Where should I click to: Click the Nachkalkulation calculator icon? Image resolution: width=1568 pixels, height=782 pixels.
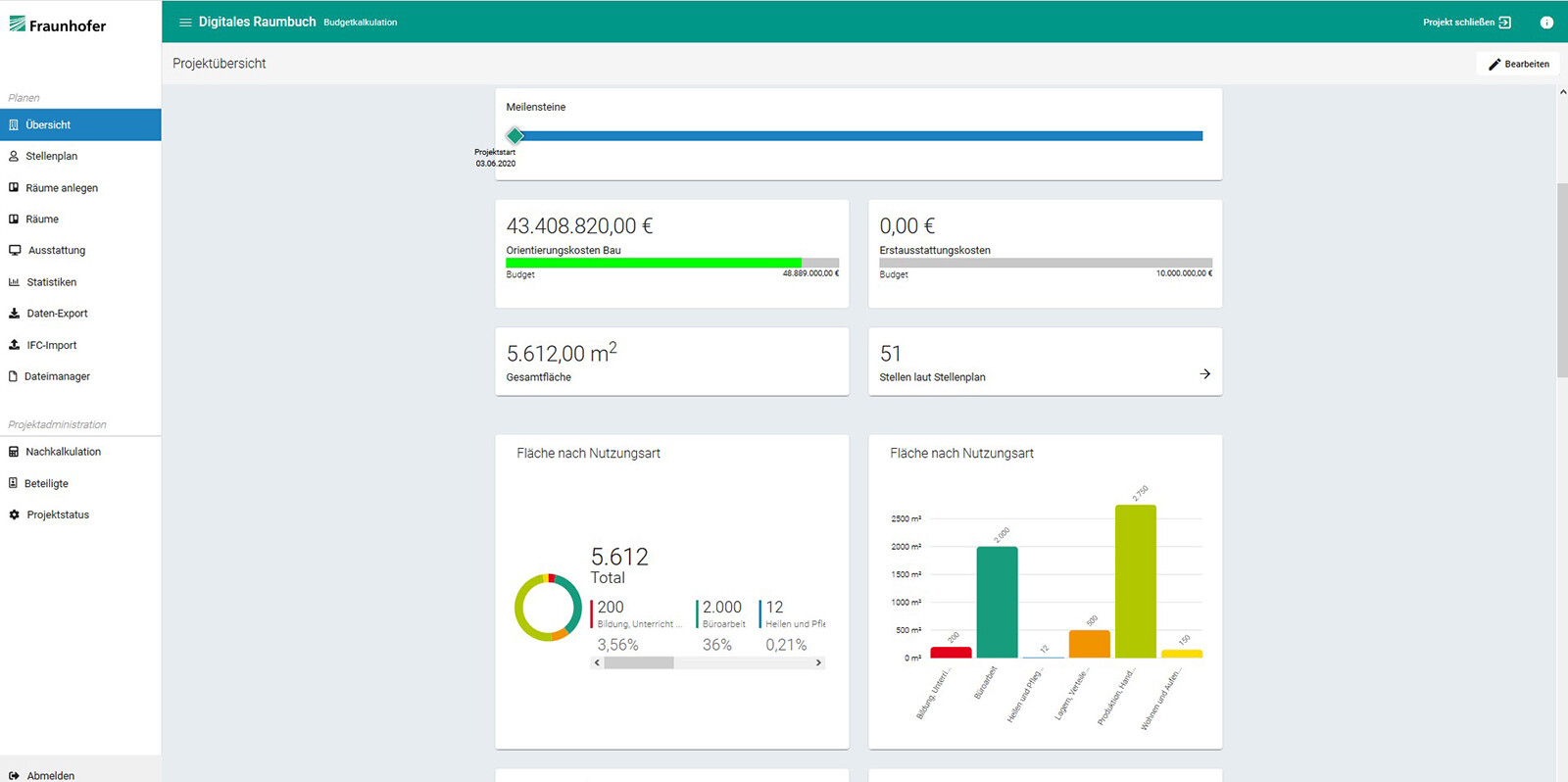[14, 452]
